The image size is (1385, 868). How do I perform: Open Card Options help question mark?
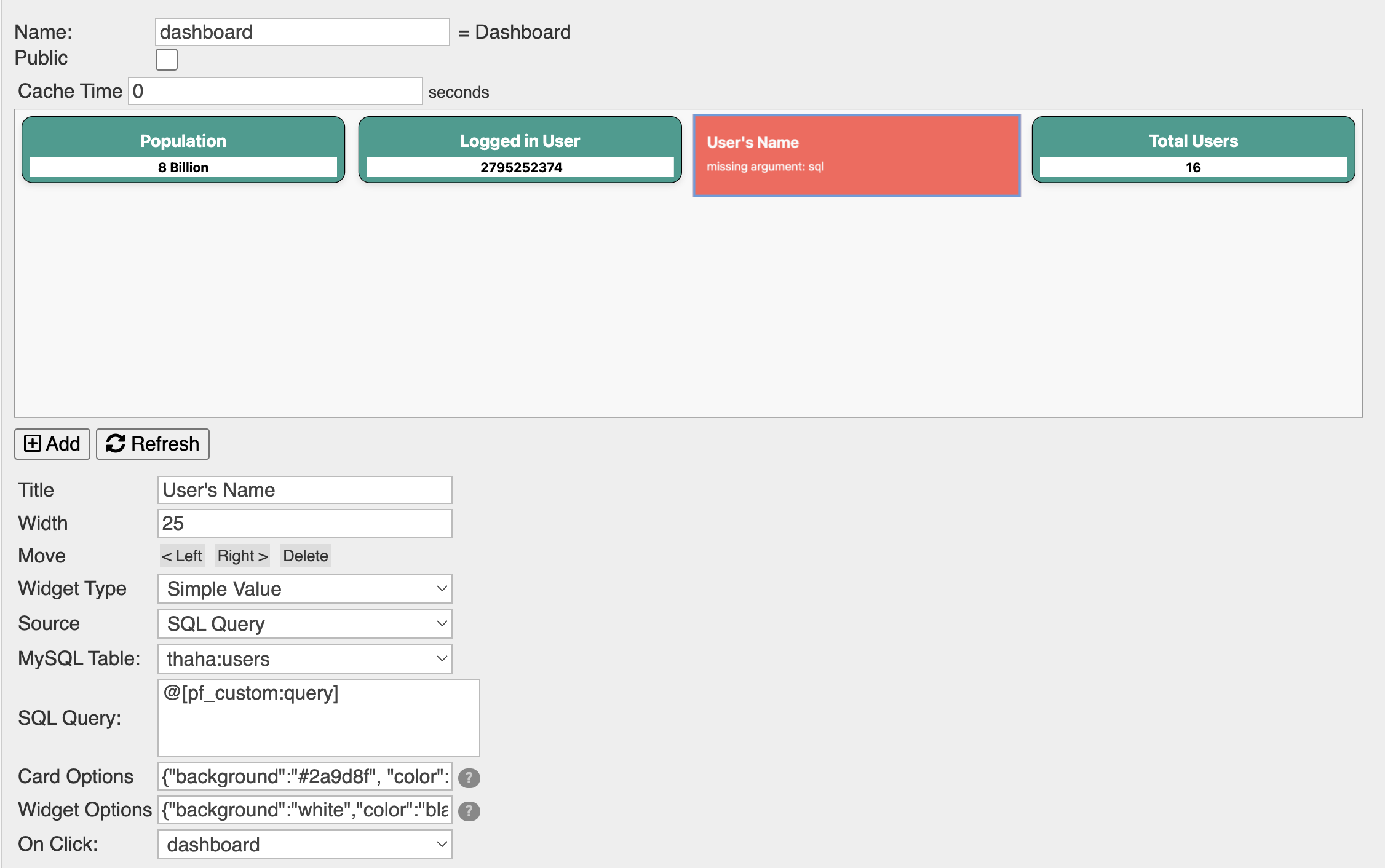click(x=469, y=778)
